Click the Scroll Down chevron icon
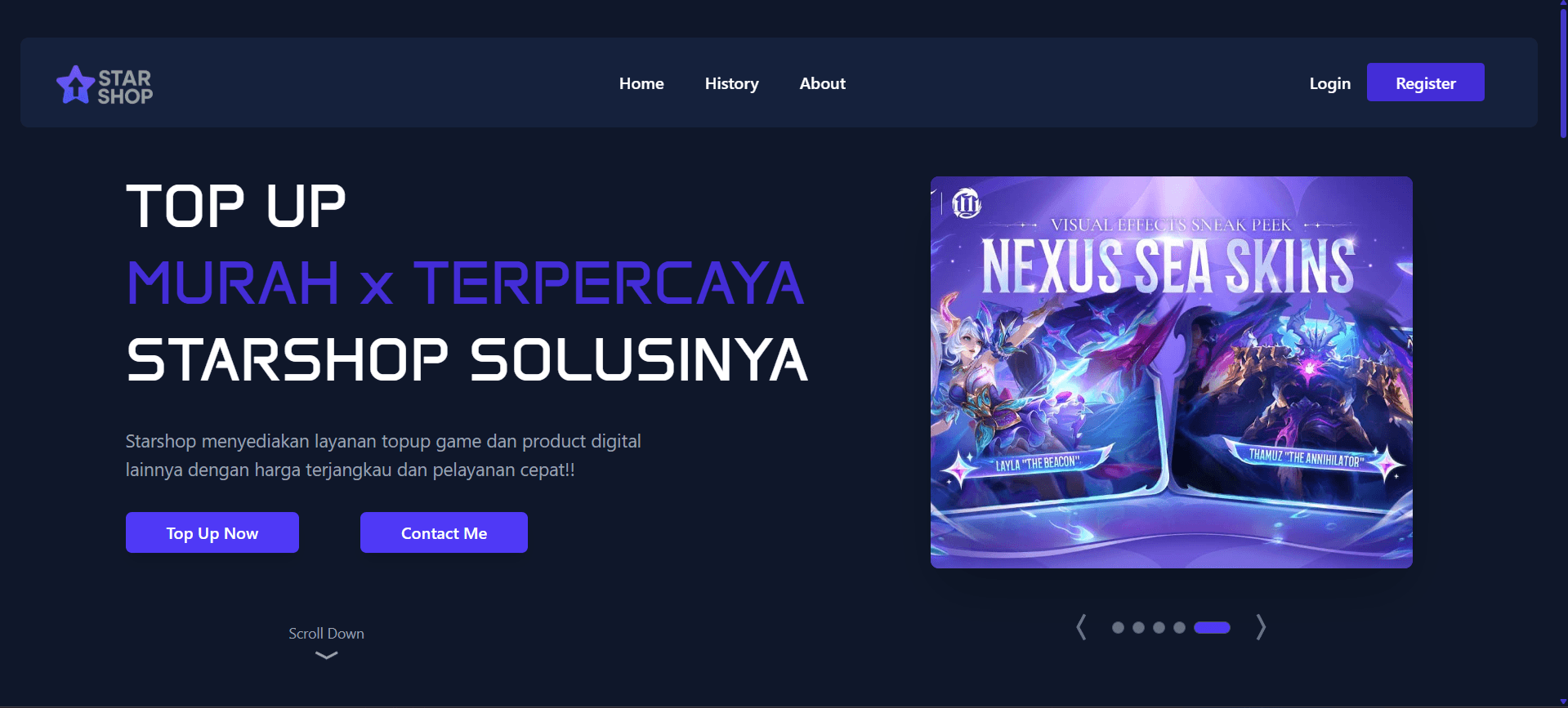Screen dimensions: 1568x708 [x=326, y=655]
